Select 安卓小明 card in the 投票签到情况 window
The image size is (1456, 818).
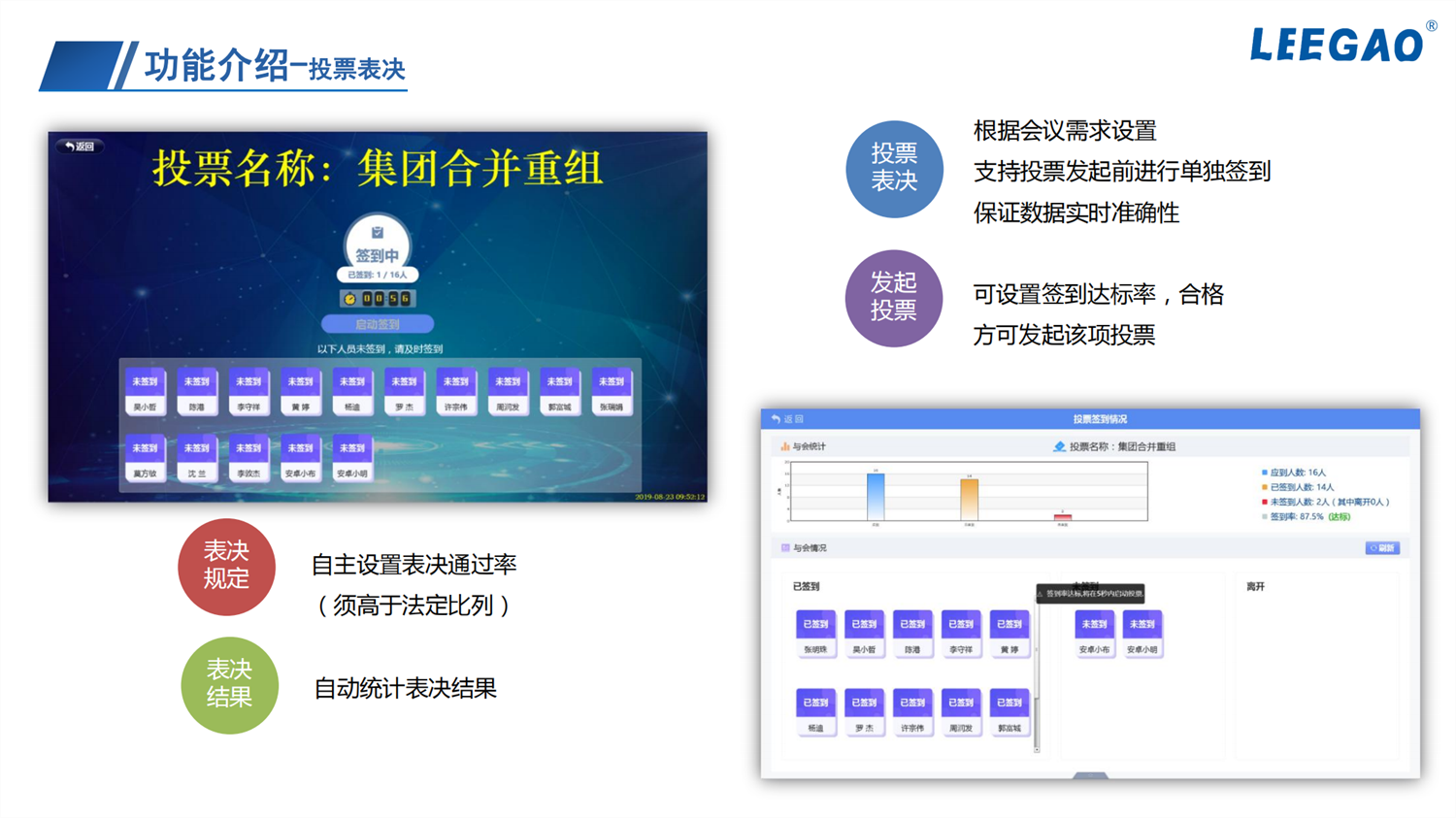pos(1142,635)
